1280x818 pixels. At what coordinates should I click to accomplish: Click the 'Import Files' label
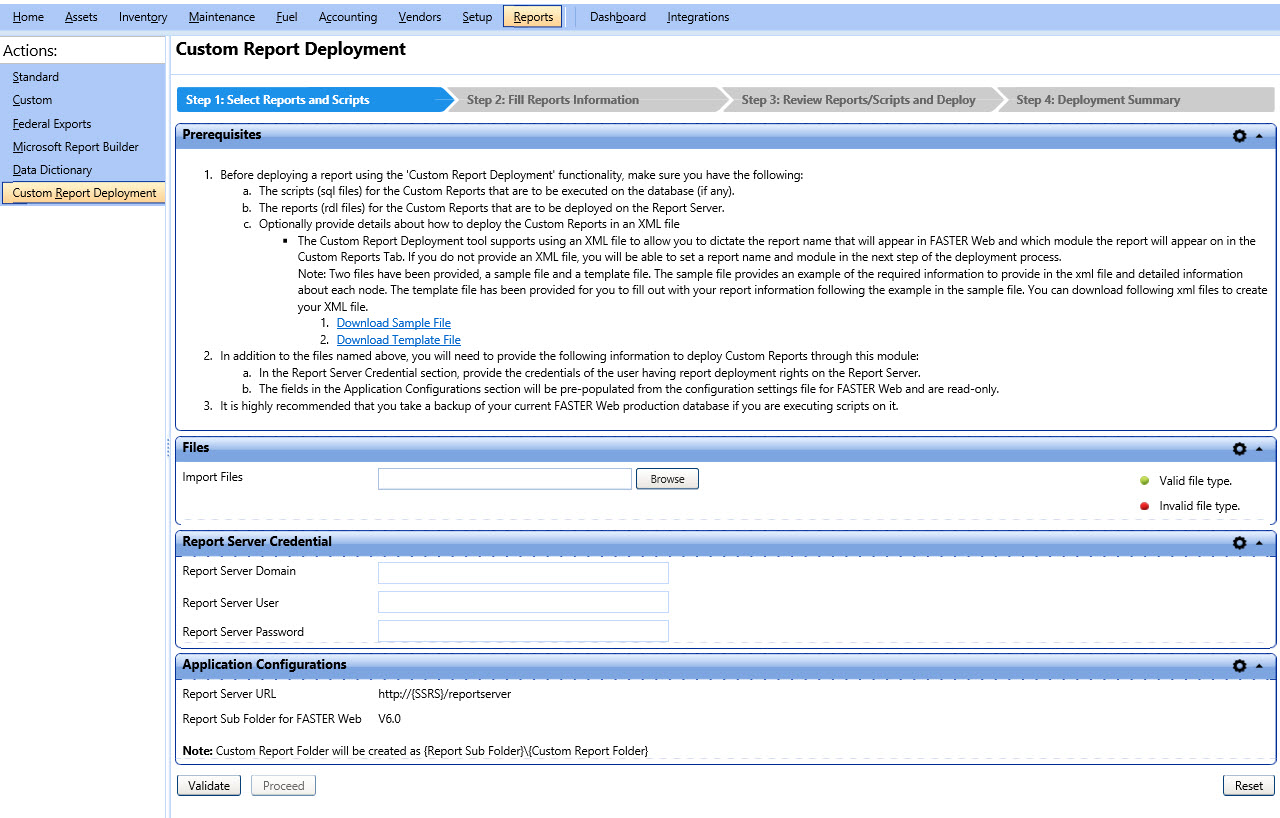212,477
